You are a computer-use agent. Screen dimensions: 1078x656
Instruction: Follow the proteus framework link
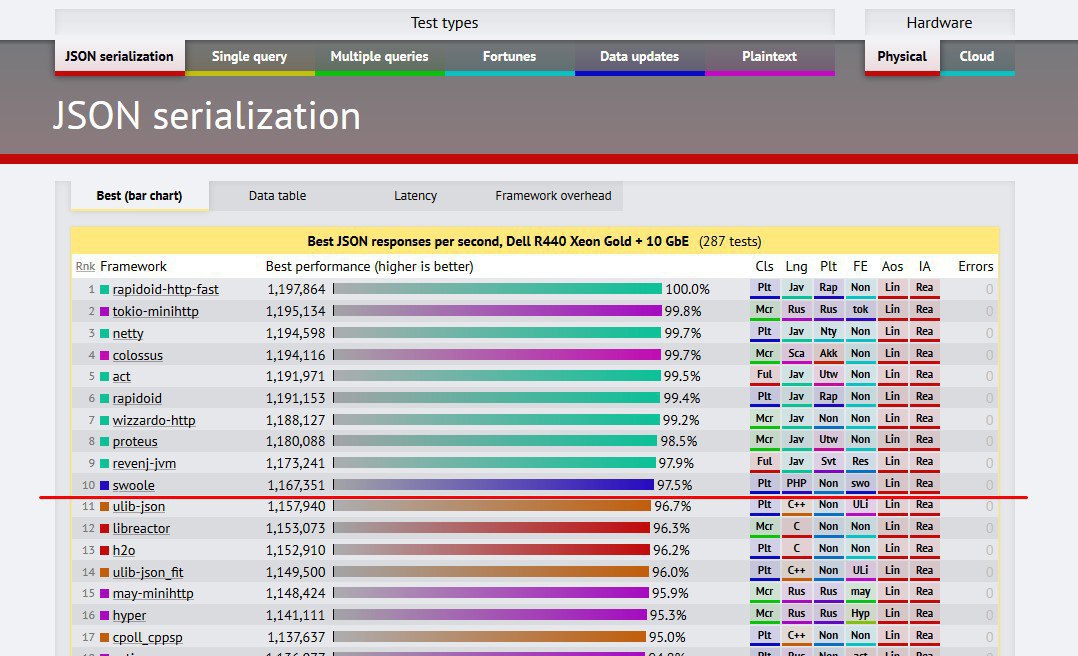coord(135,441)
